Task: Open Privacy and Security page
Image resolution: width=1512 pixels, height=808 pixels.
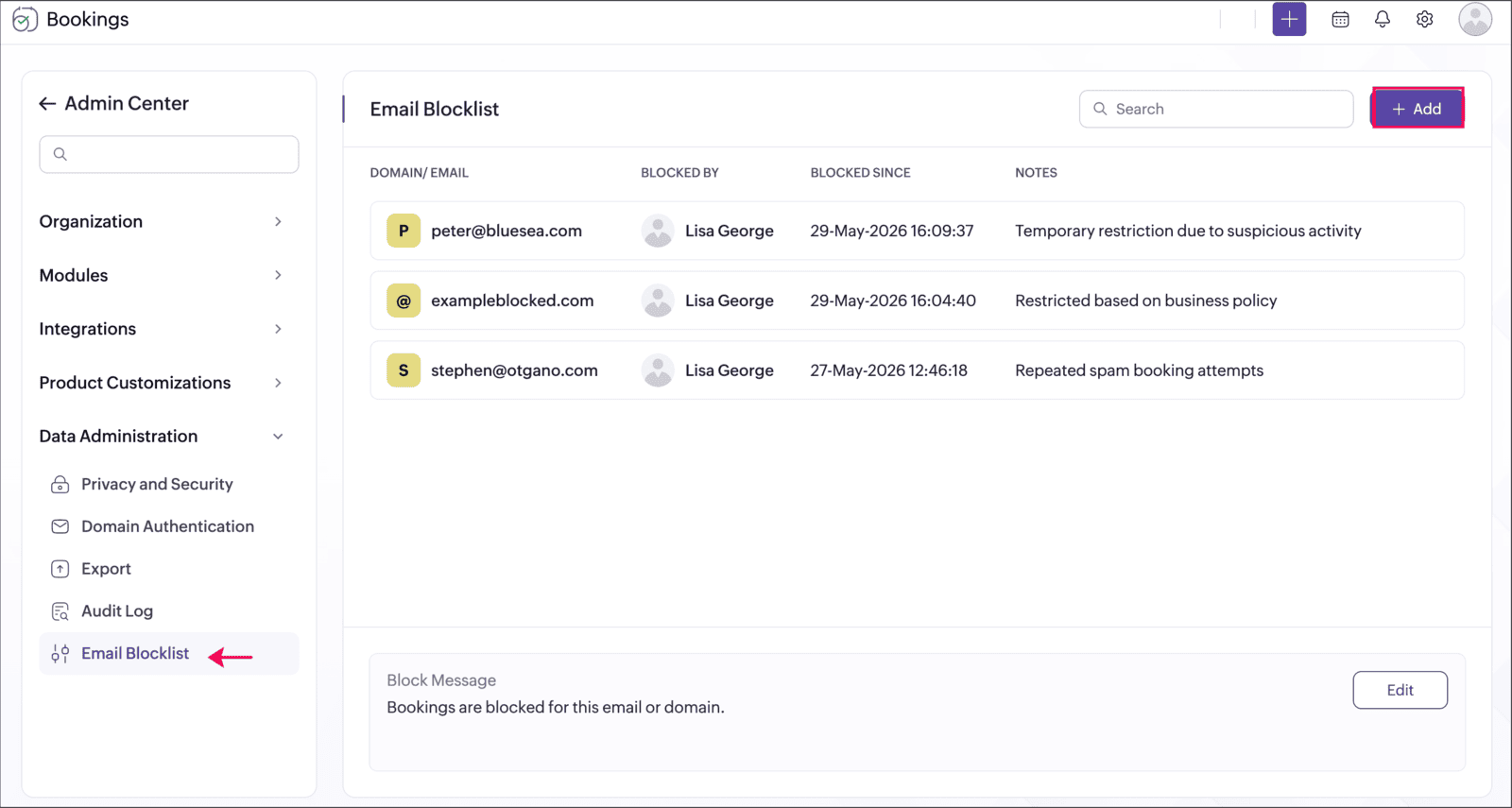Action: (x=157, y=485)
